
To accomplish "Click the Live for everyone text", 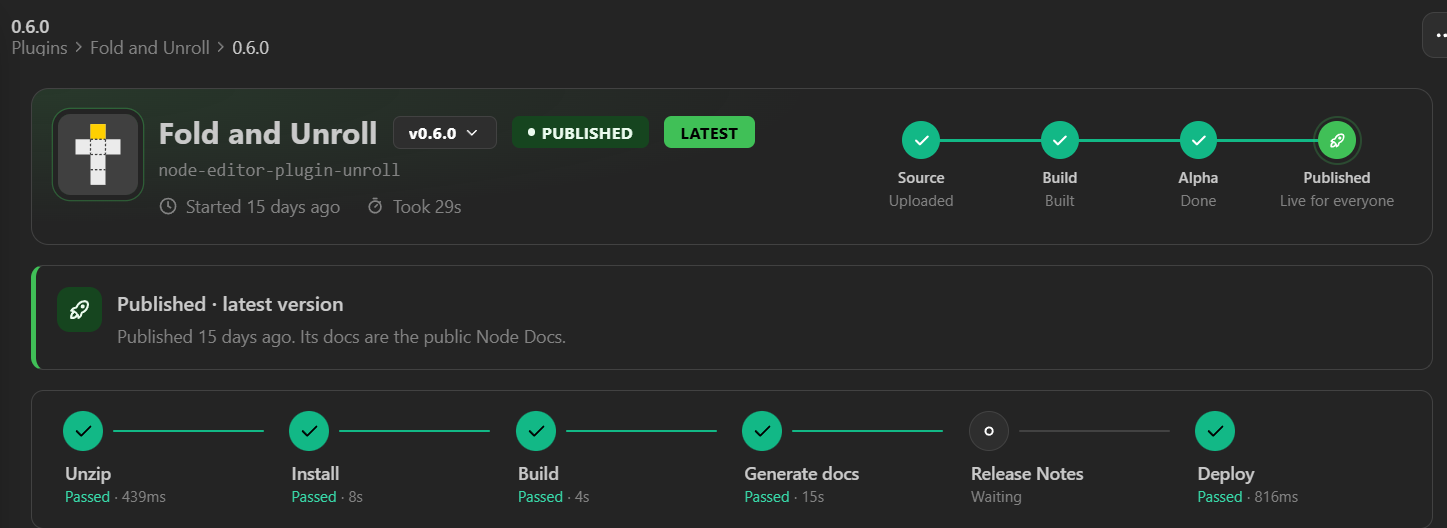I will (1337, 201).
